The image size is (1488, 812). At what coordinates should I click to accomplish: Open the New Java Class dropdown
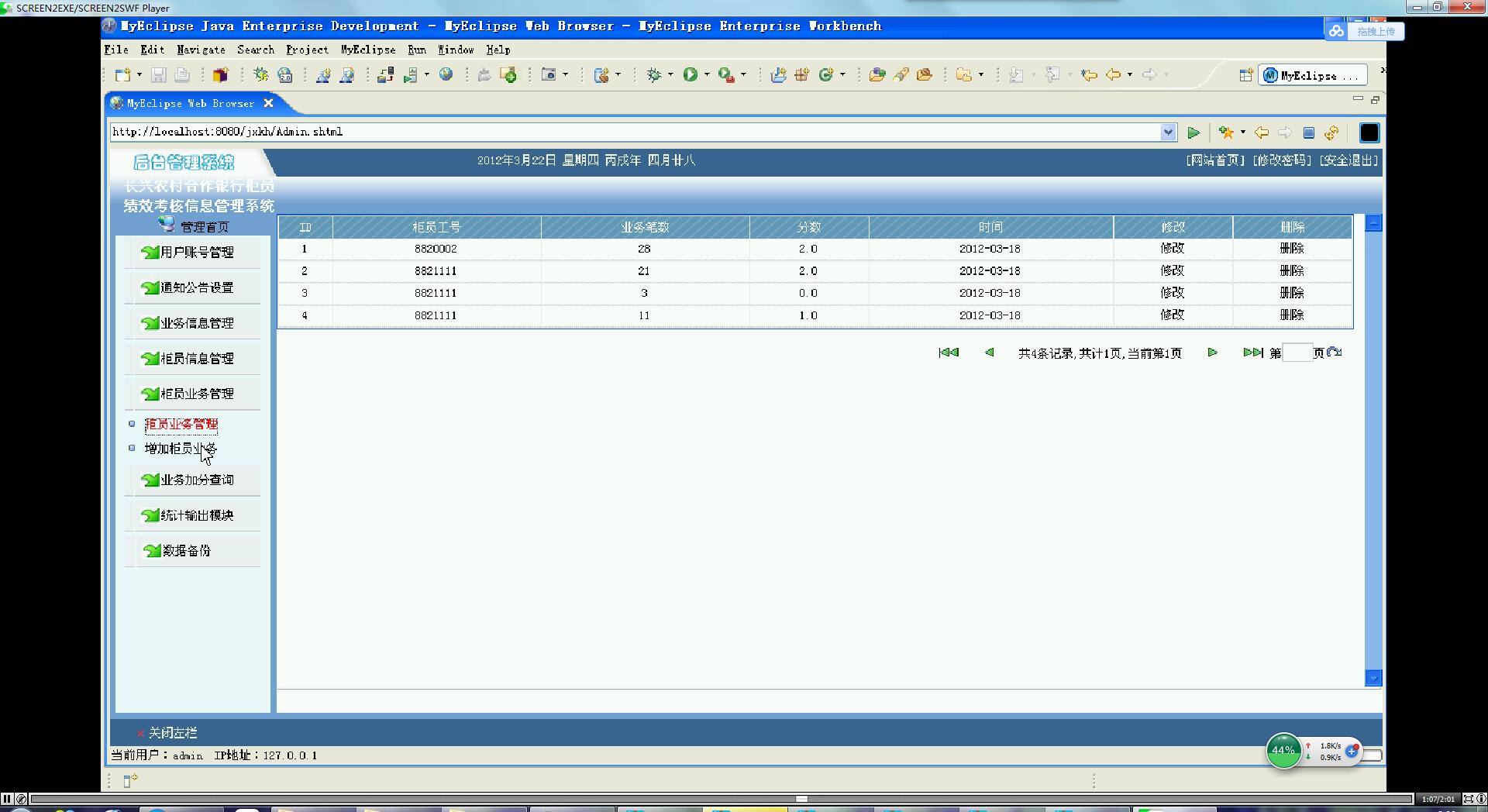tap(842, 75)
